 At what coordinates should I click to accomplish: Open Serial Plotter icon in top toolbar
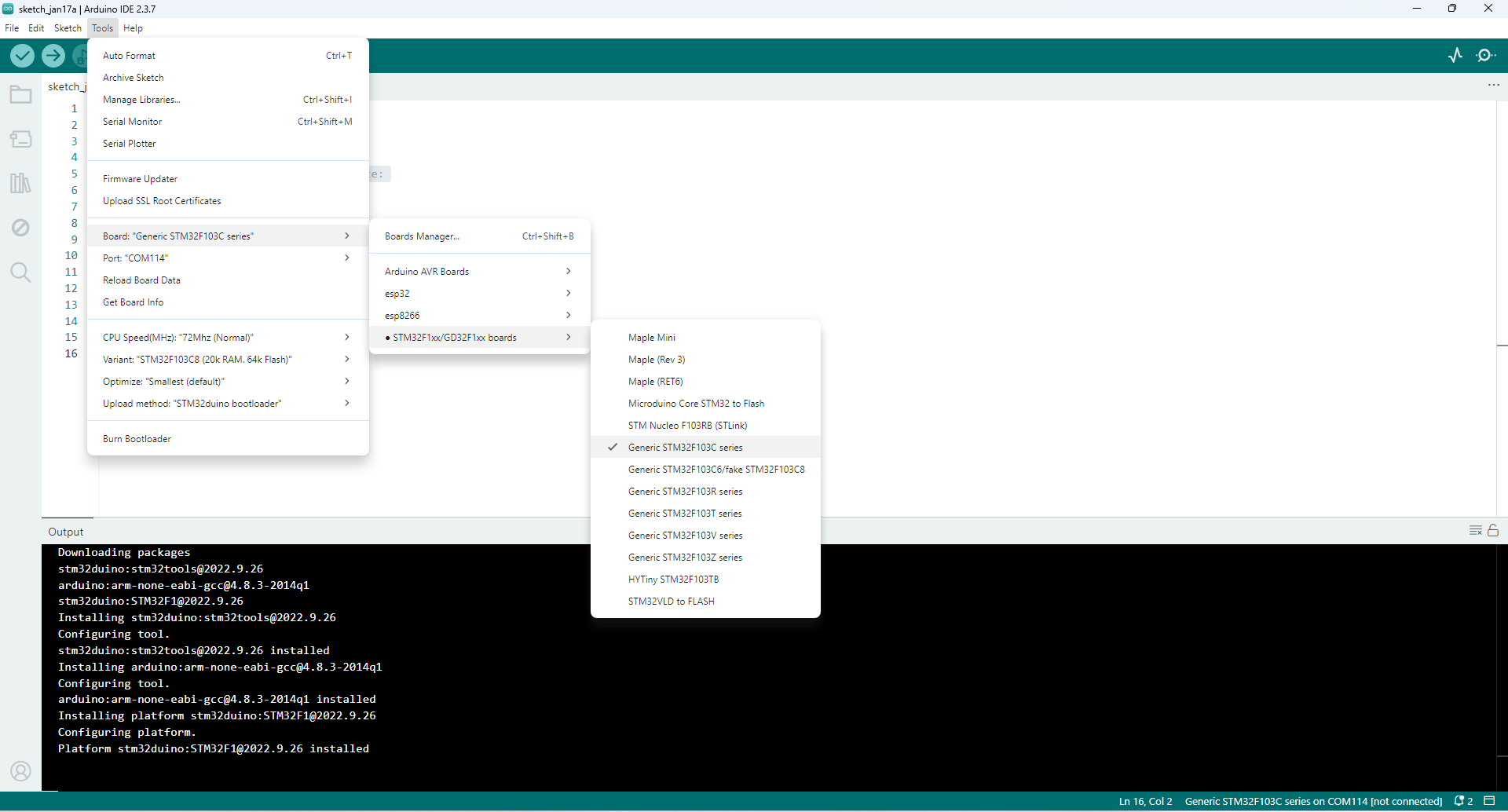(x=1455, y=55)
